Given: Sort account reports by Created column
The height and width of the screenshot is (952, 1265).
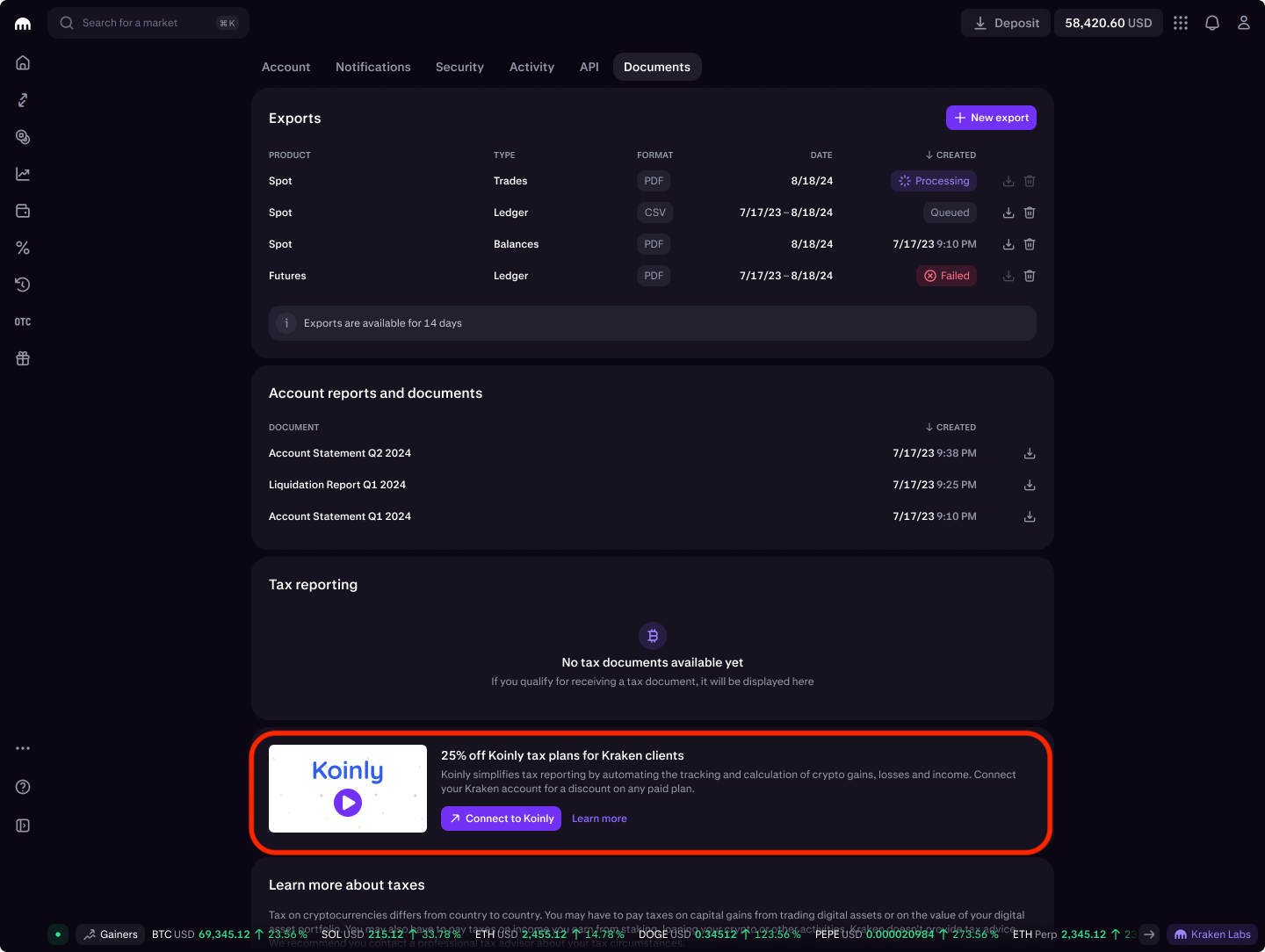Looking at the screenshot, I should pyautogui.click(x=951, y=427).
